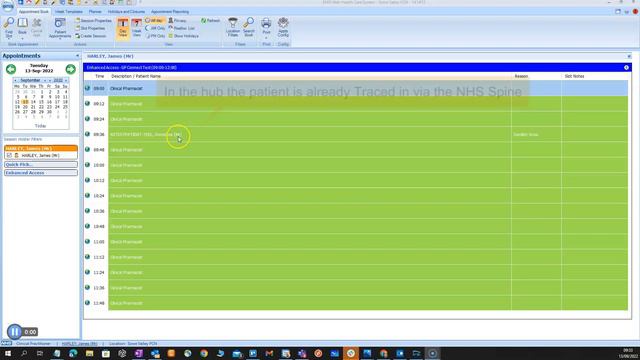The height and width of the screenshot is (360, 640).
Task: Open Session Properties
Action: point(93,20)
